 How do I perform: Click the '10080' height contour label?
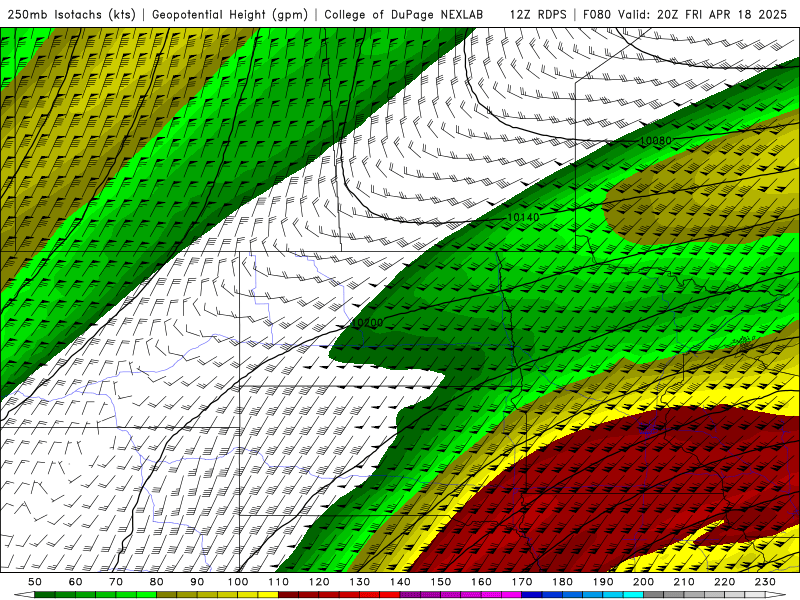coord(656,140)
